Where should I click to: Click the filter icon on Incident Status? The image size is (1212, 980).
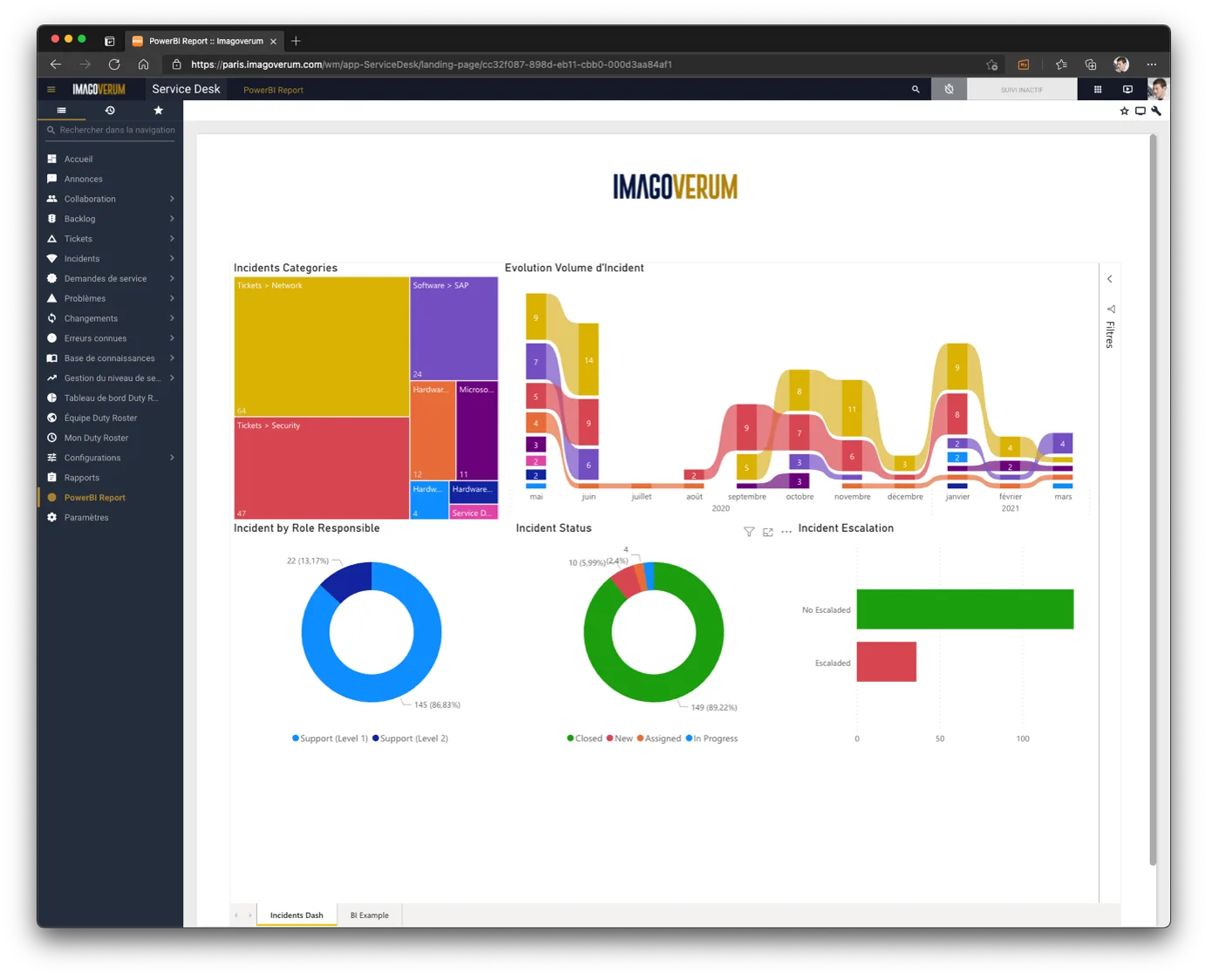click(749, 532)
